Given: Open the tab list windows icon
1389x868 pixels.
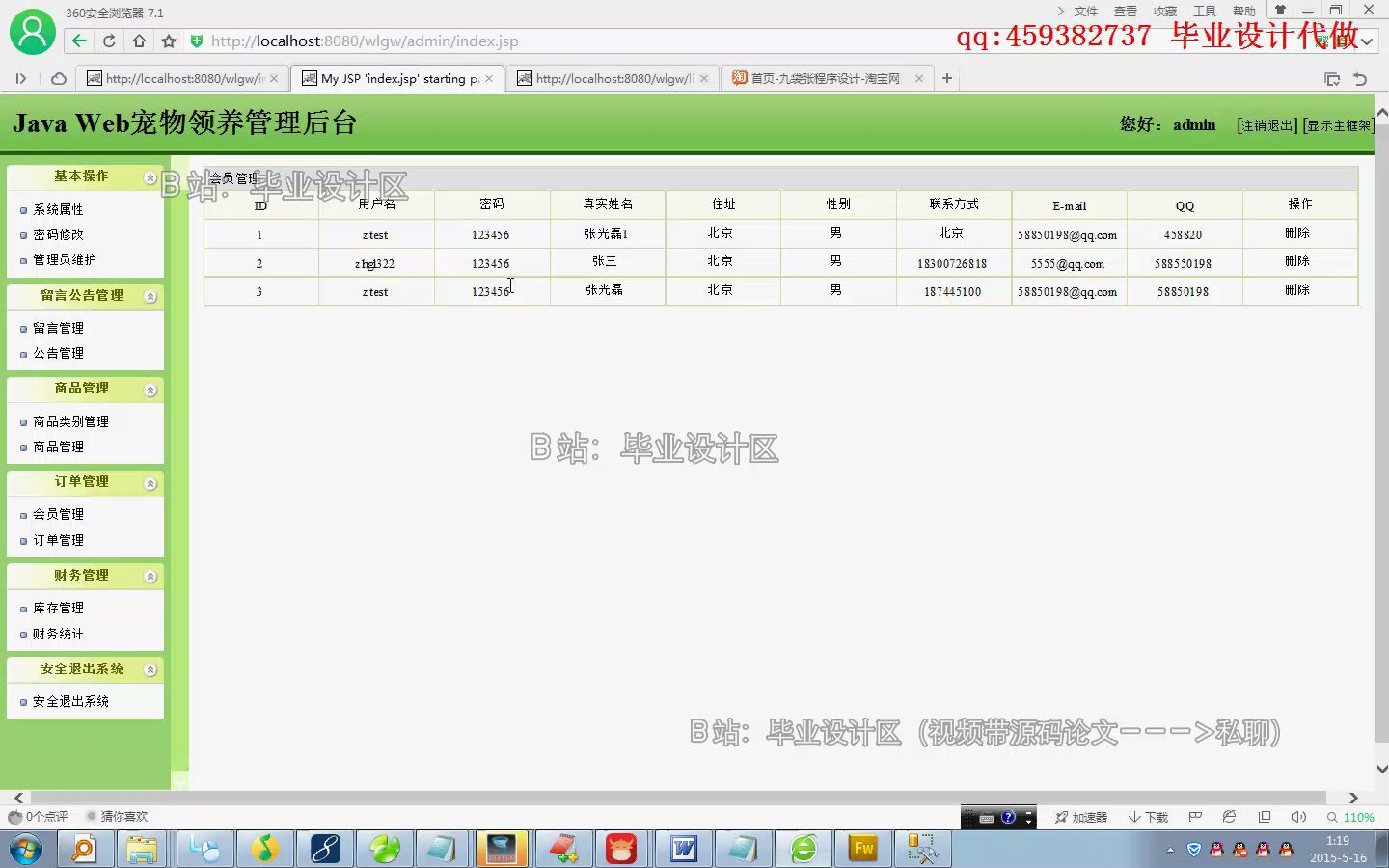Looking at the screenshot, I should 1332,79.
